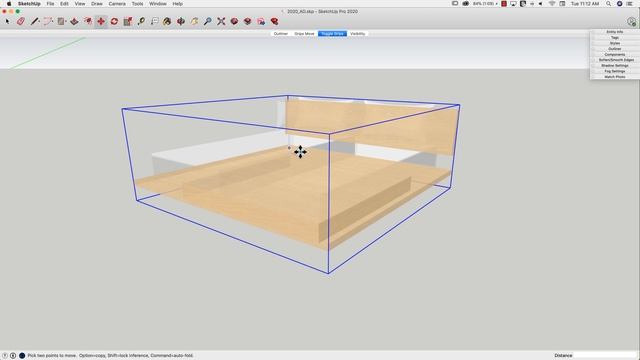Screen dimensions: 640x360
Task: Select the highlighted Toggle Grips tab
Action: click(332, 33)
